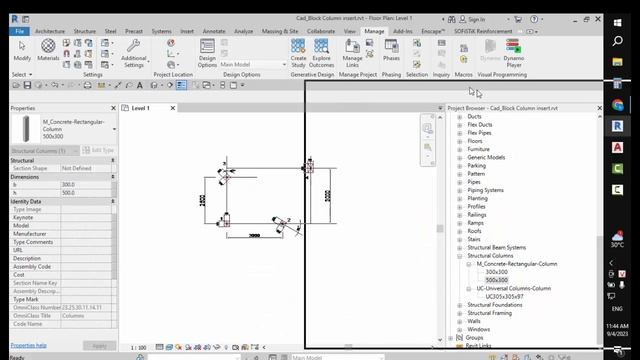Open the Design Options tool
Image resolution: width=640 pixels, height=360 pixels.
click(207, 53)
